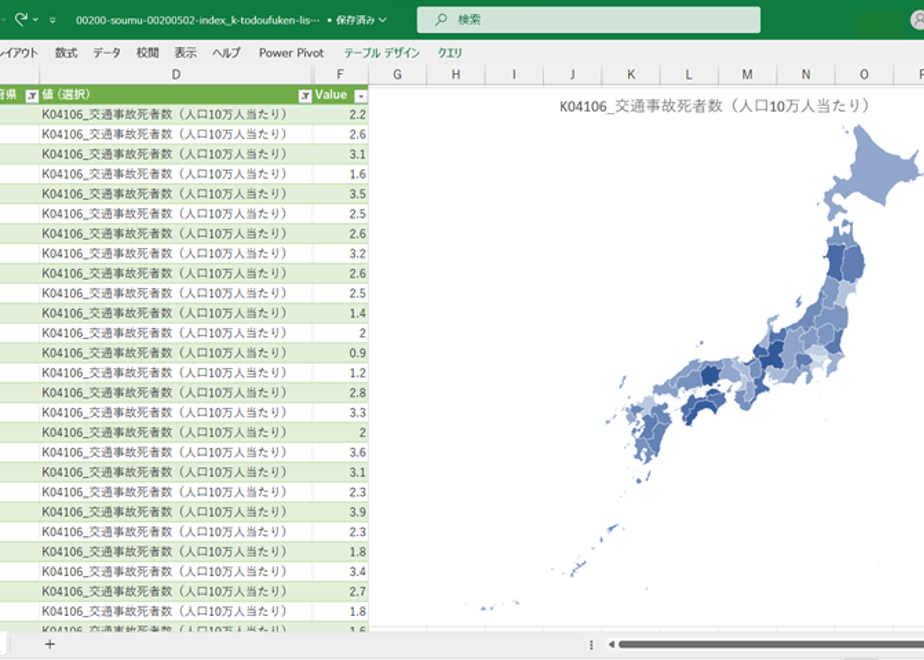Open the 値 (選択) column filter button
The width and height of the screenshot is (924, 660).
point(305,96)
